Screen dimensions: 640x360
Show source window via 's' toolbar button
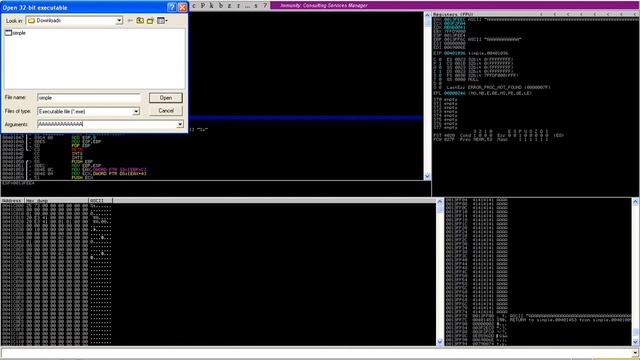(256, 5)
